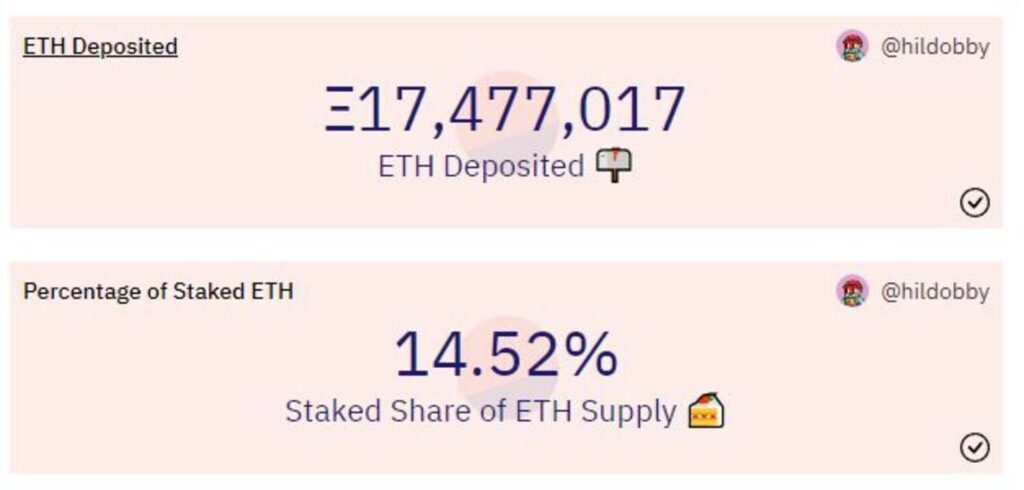Click the mailbox emoji beside ETH Deposited
This screenshot has width=1024, height=490.
click(614, 166)
